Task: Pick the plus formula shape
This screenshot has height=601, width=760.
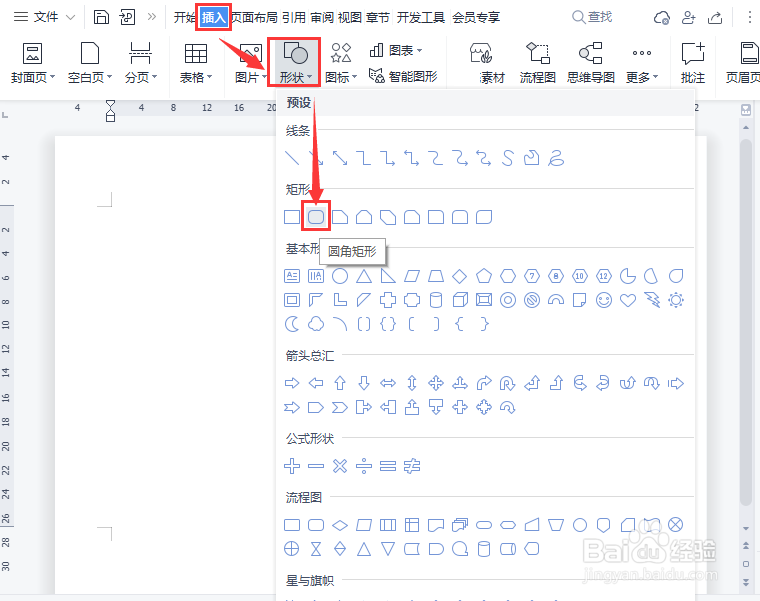Action: tap(292, 466)
